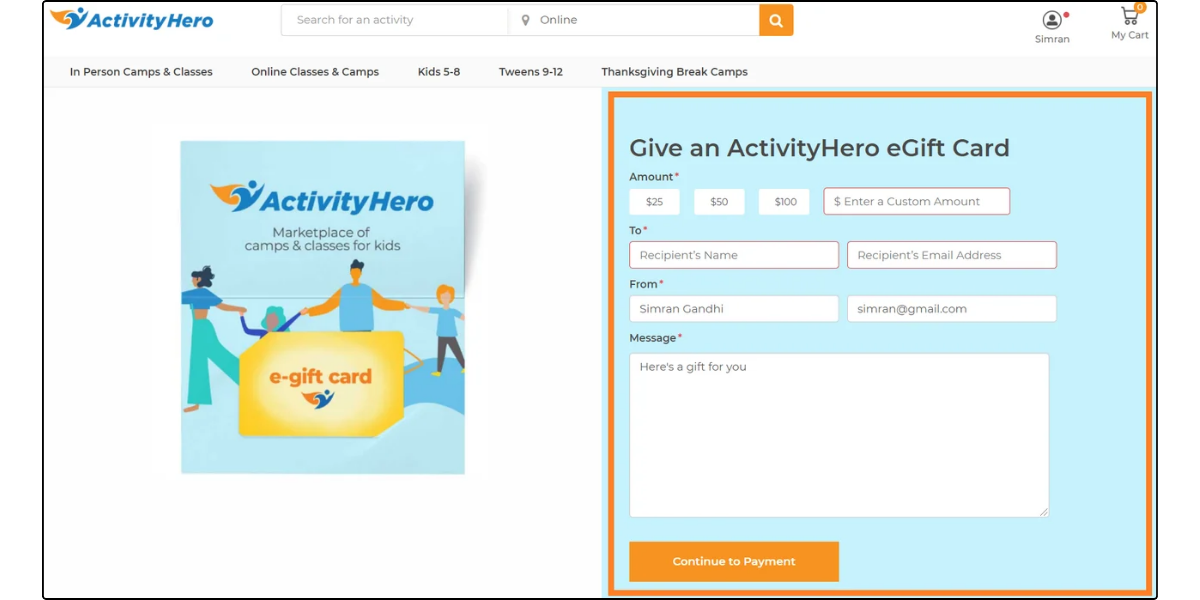This screenshot has height=600, width=1200.
Task: Open the ActivityHero logo home link
Action: (131, 19)
